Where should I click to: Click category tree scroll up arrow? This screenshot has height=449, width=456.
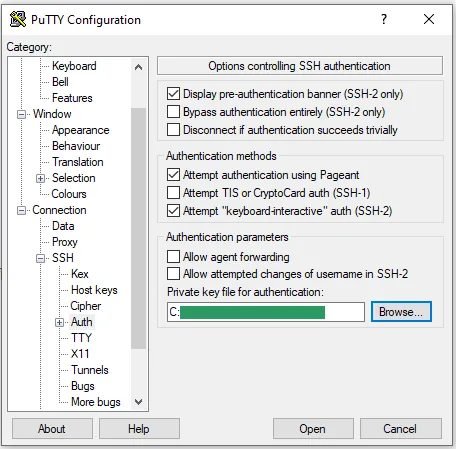point(138,67)
